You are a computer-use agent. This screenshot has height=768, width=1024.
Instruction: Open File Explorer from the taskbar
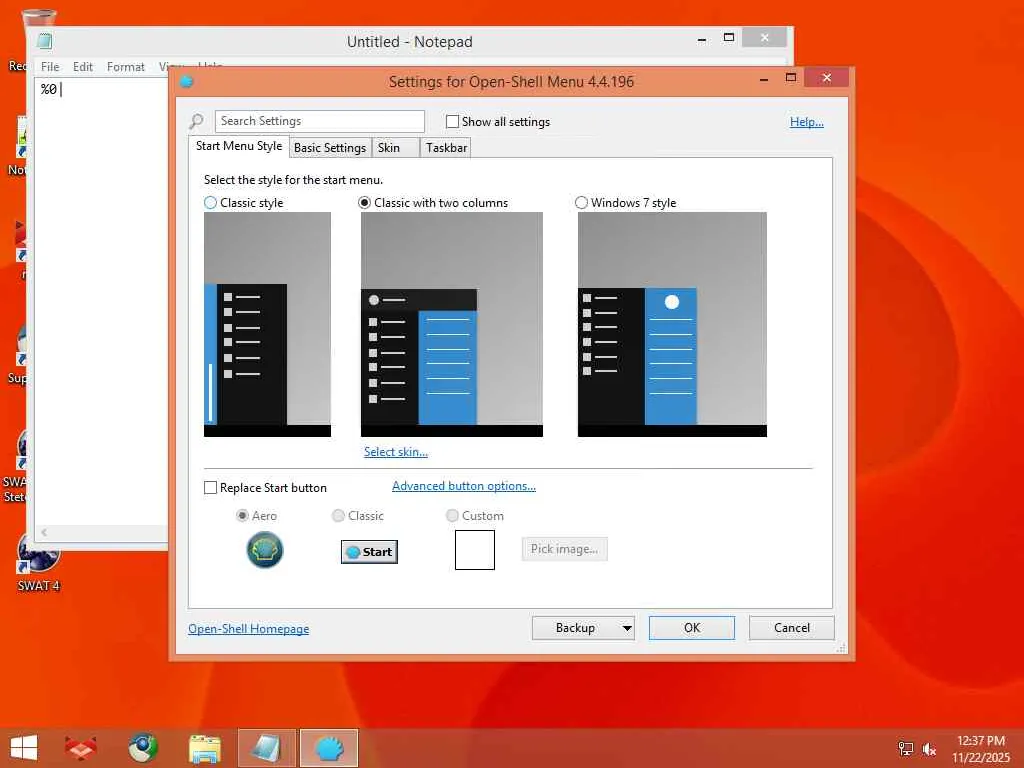click(204, 748)
